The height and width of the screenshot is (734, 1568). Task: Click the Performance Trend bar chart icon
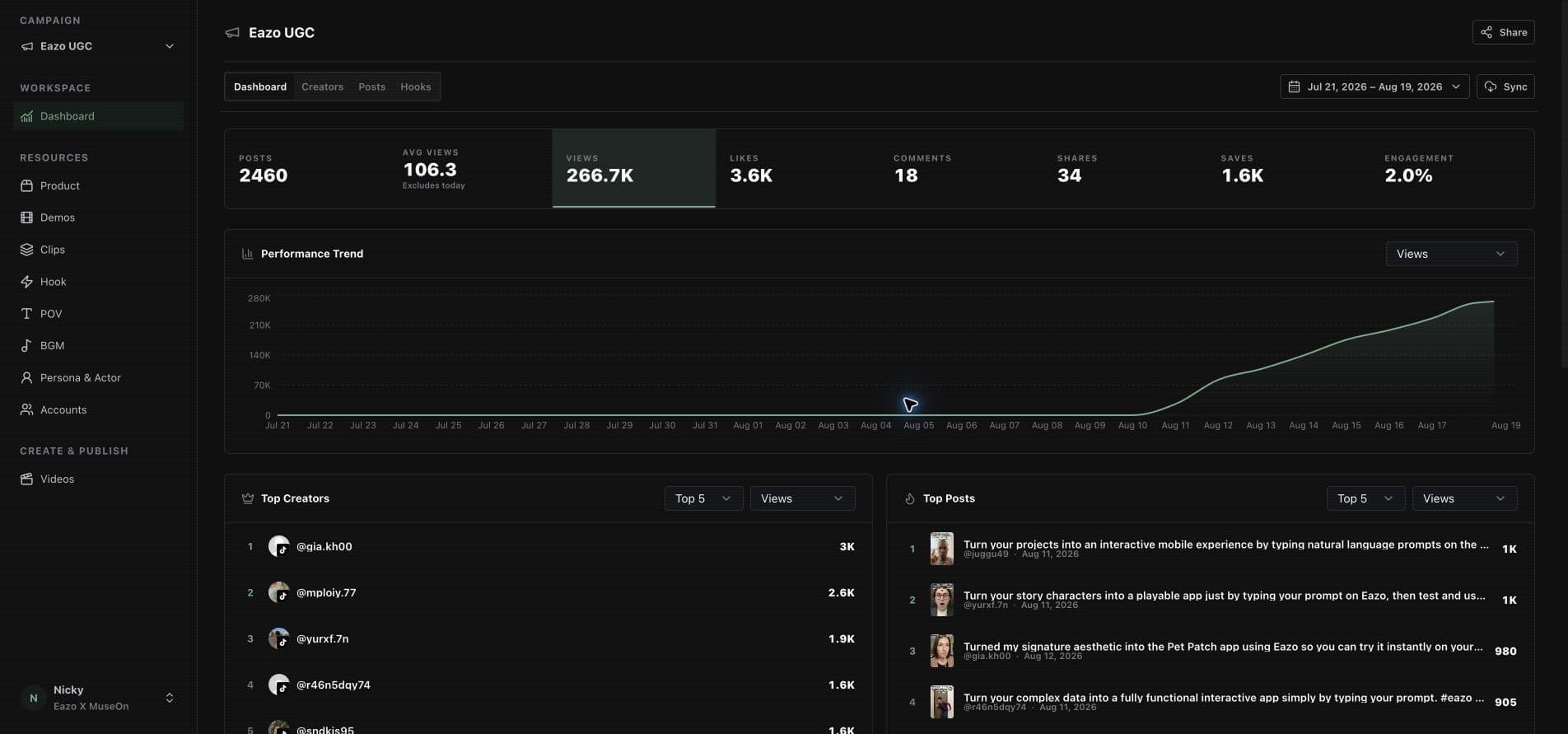click(x=247, y=254)
